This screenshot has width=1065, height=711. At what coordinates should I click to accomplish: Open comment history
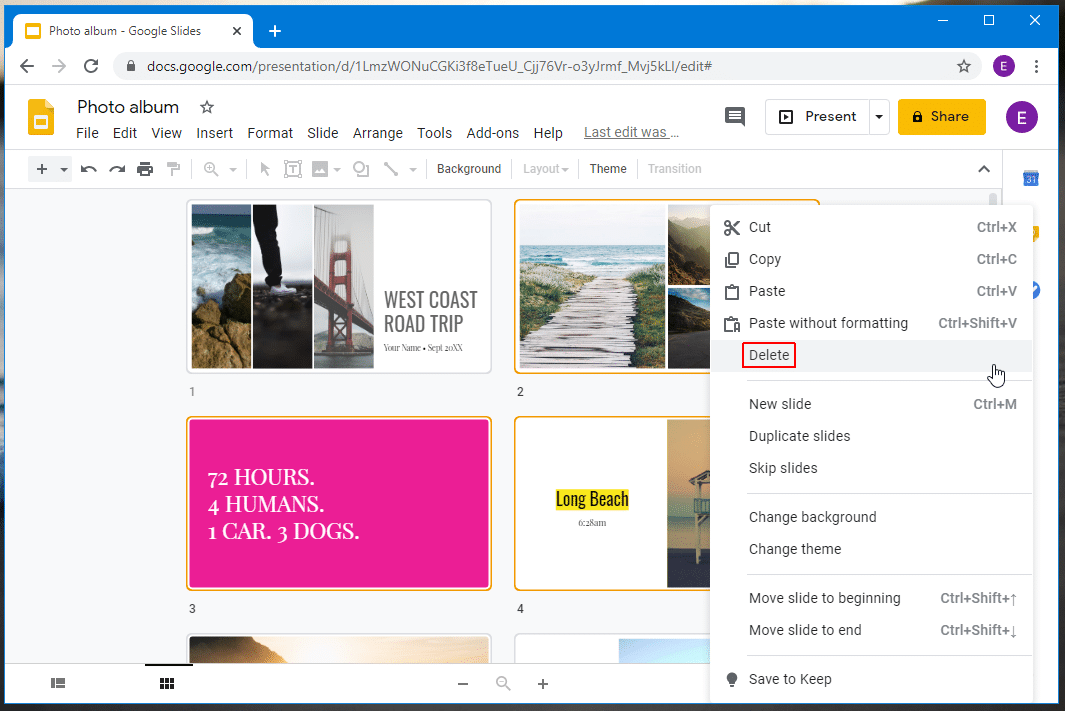735,116
